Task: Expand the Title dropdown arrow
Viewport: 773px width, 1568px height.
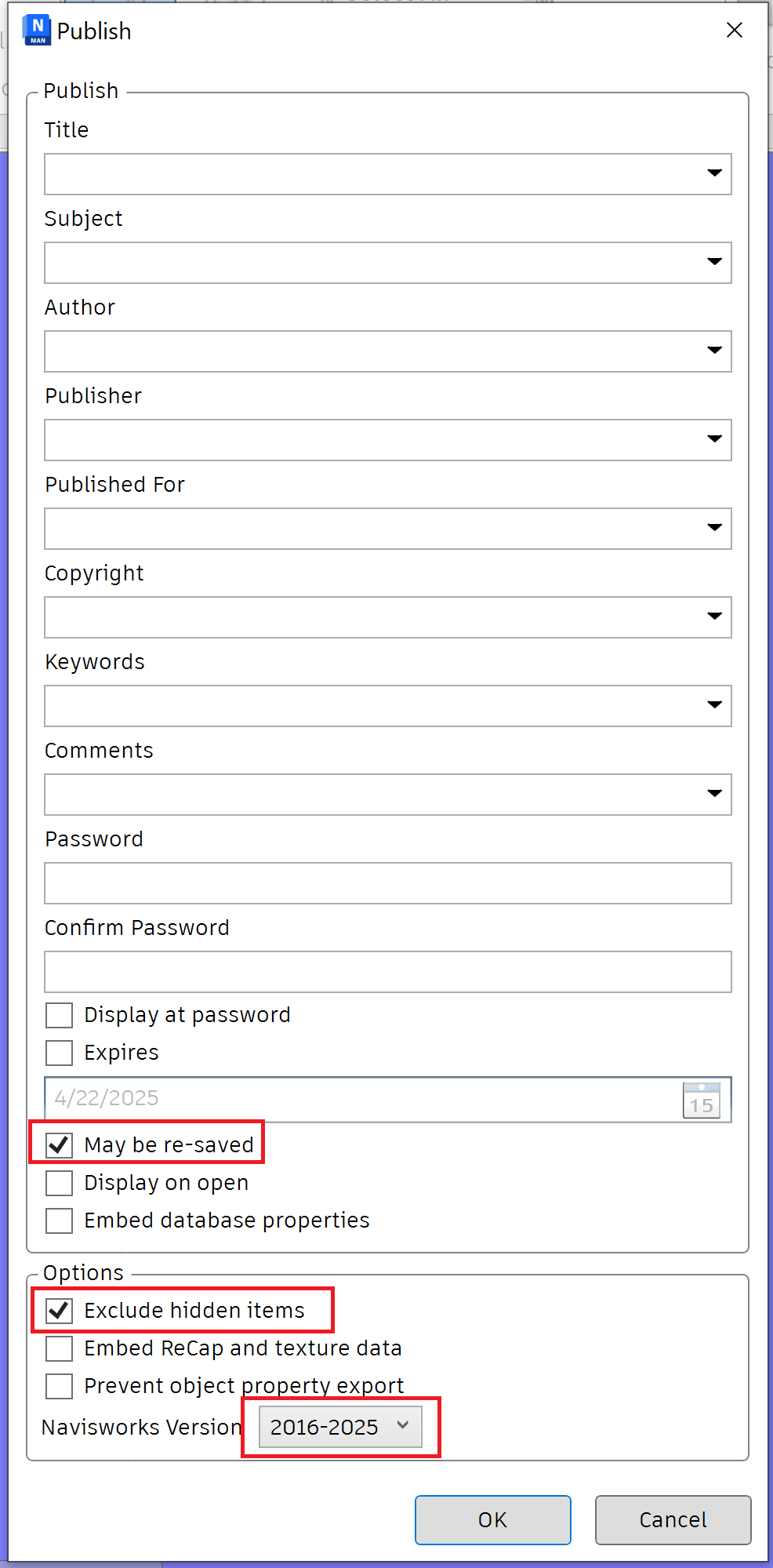Action: coord(714,173)
